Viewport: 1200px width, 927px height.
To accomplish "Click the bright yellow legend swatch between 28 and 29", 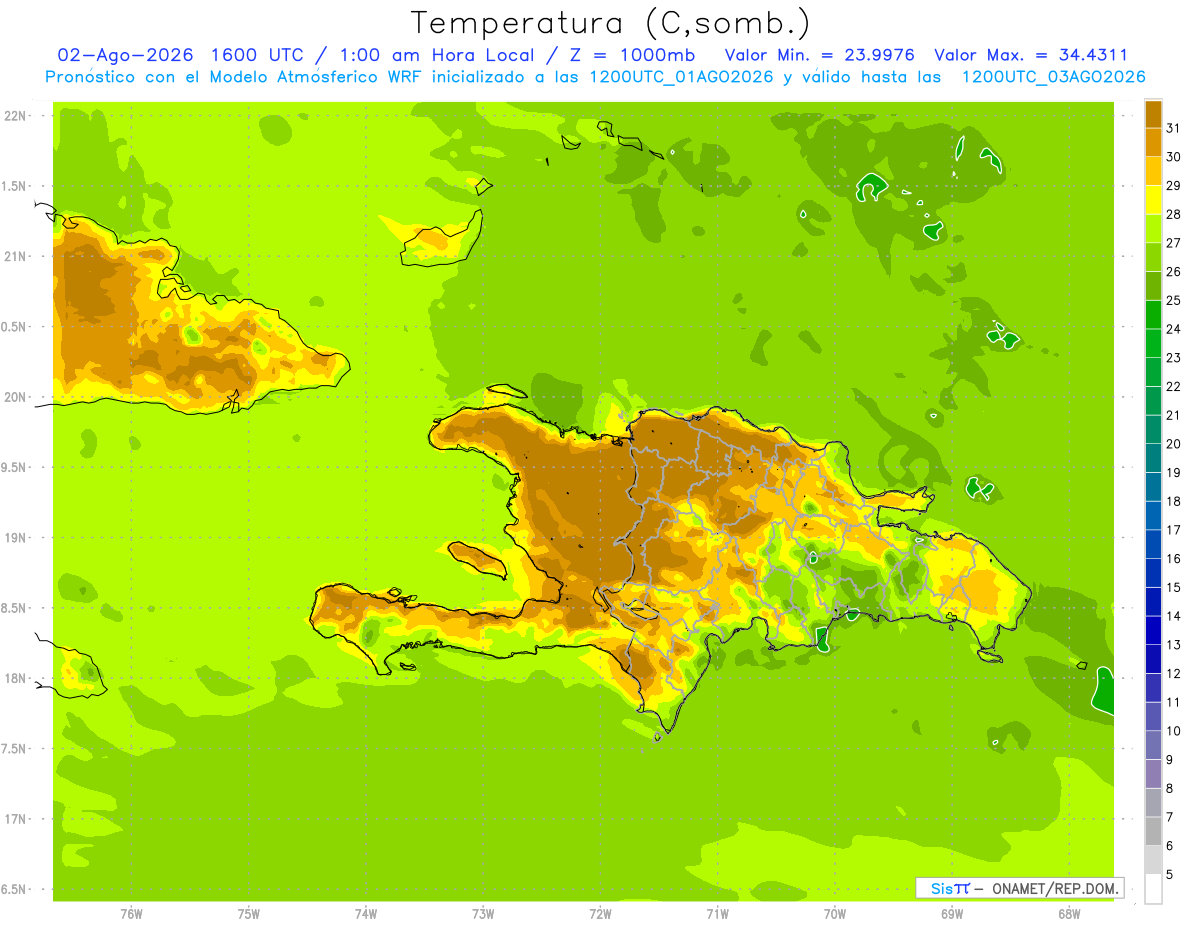I will [1153, 200].
